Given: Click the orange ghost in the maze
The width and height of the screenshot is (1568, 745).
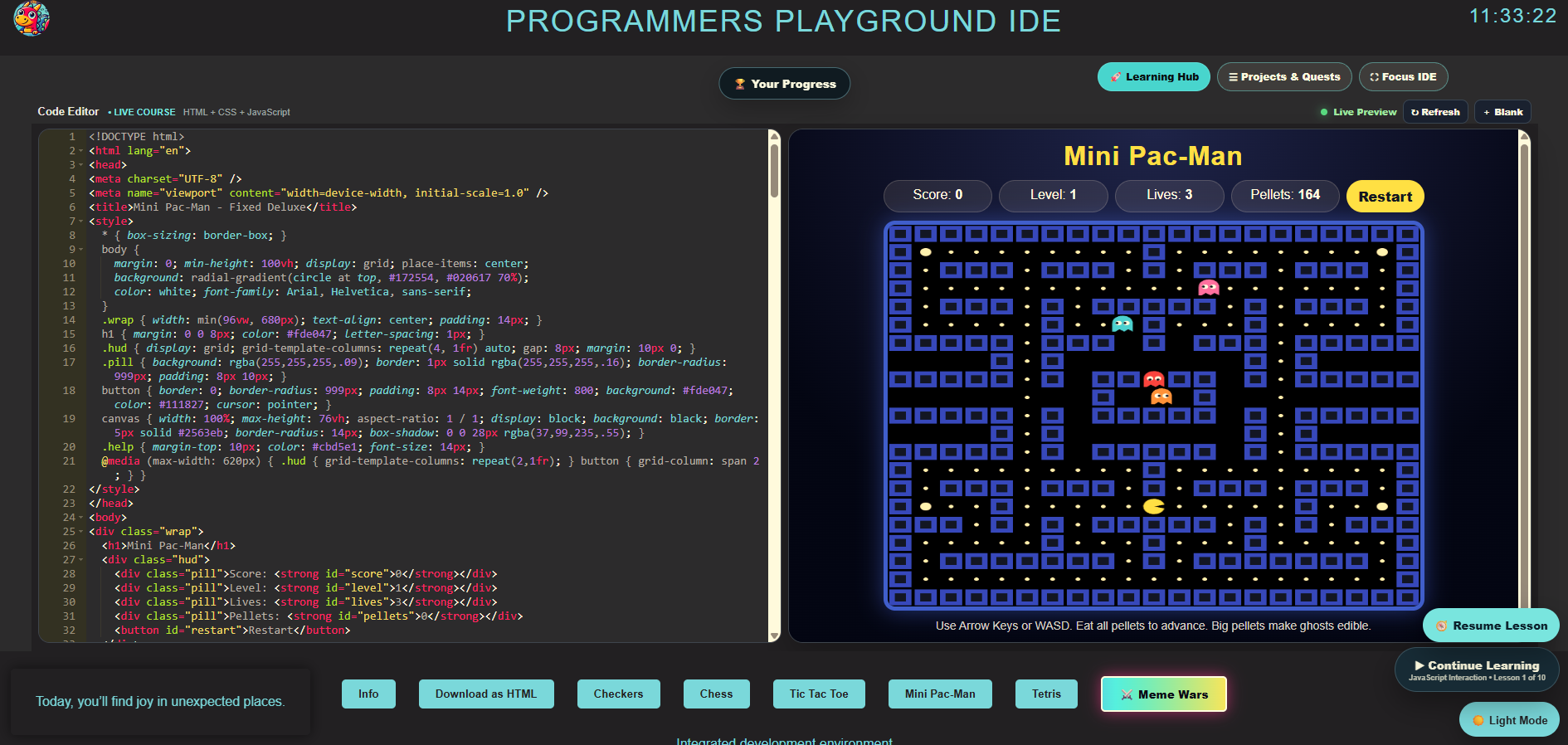Looking at the screenshot, I should coord(1161,397).
